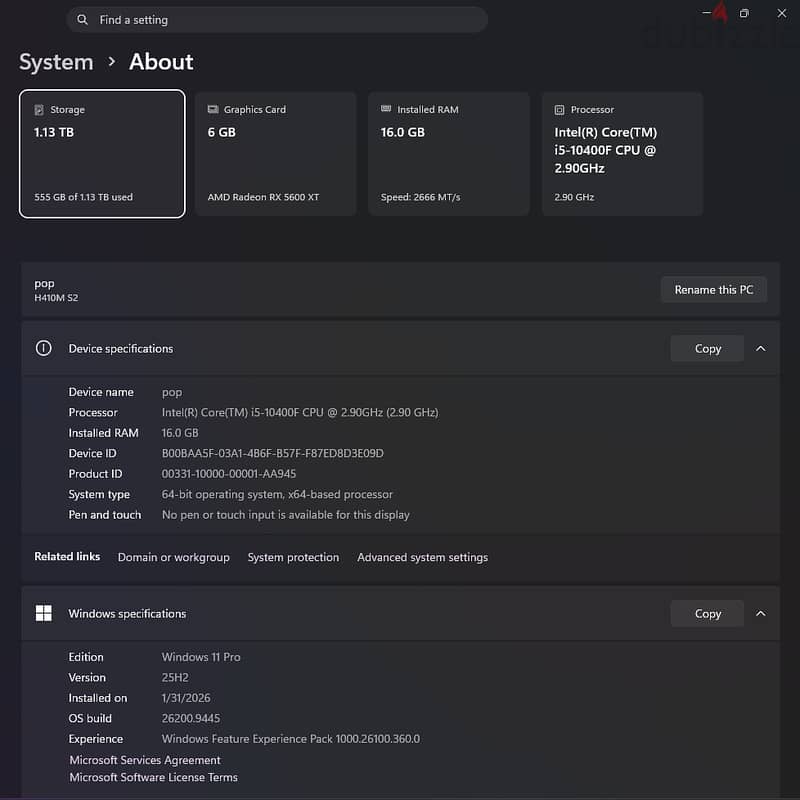Select the Version value 25H2

tap(175, 678)
